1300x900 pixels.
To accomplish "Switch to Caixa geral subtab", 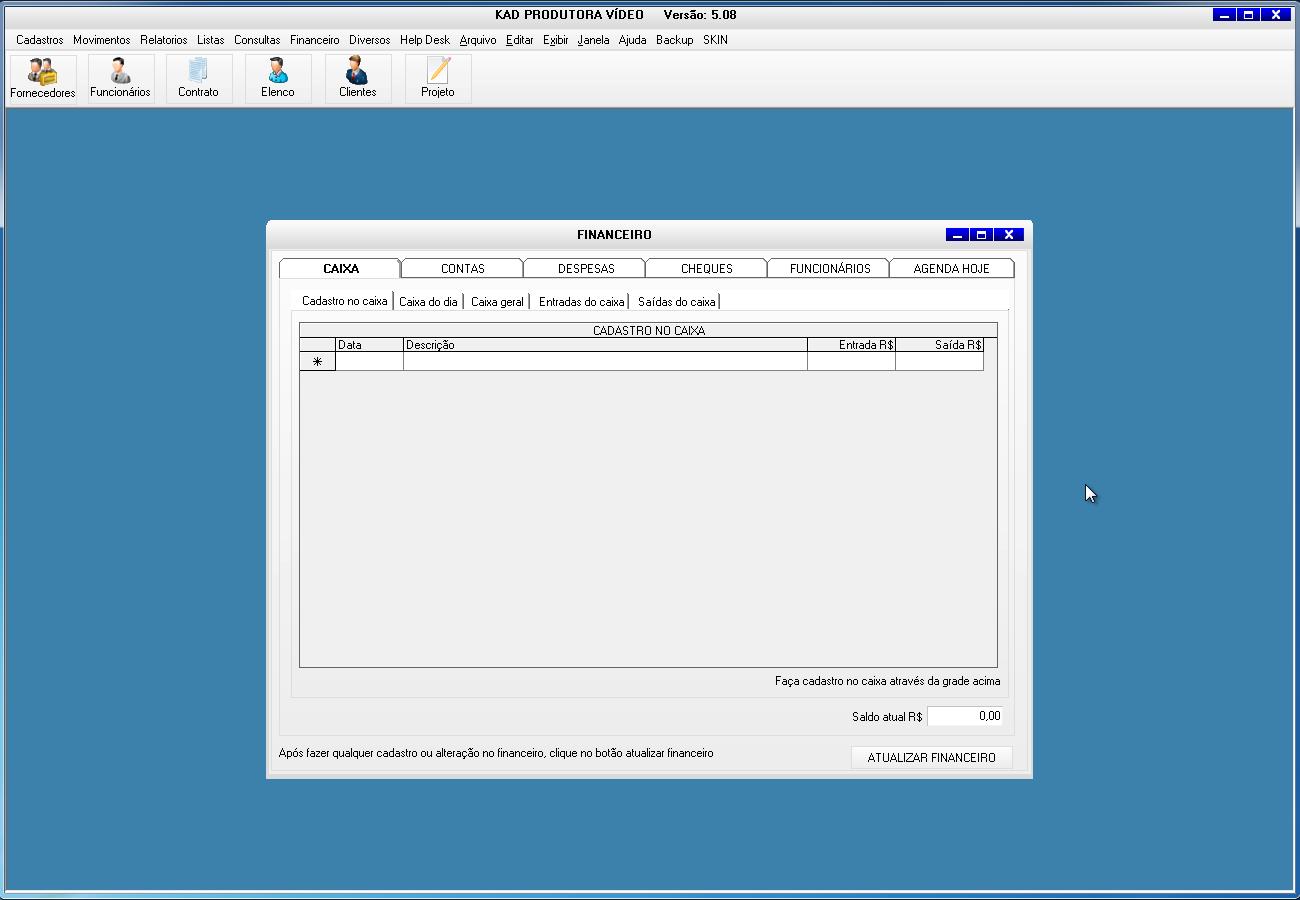I will 497,301.
